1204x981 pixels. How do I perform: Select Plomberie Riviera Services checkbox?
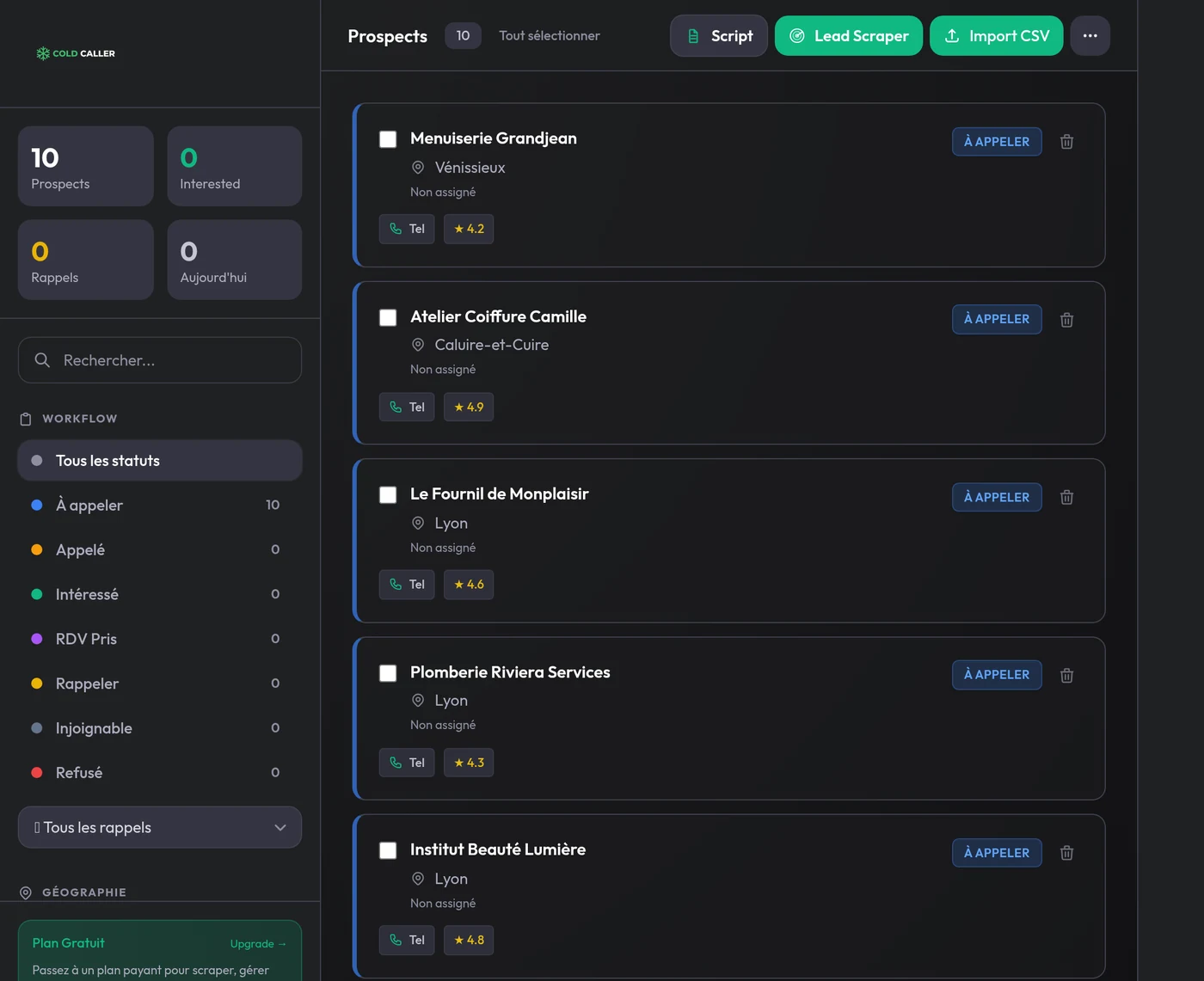tap(388, 672)
